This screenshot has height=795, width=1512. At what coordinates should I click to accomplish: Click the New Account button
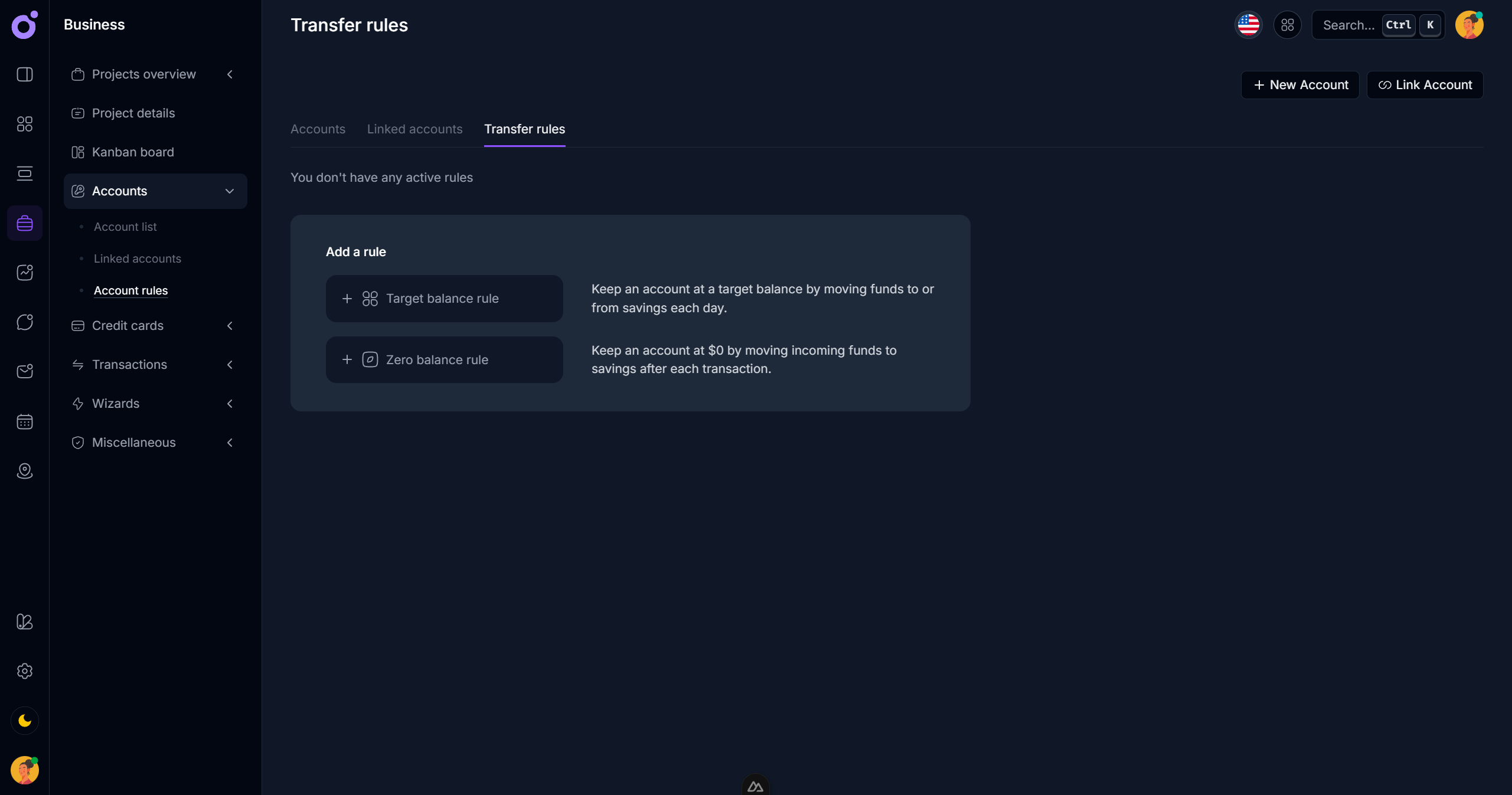1300,85
